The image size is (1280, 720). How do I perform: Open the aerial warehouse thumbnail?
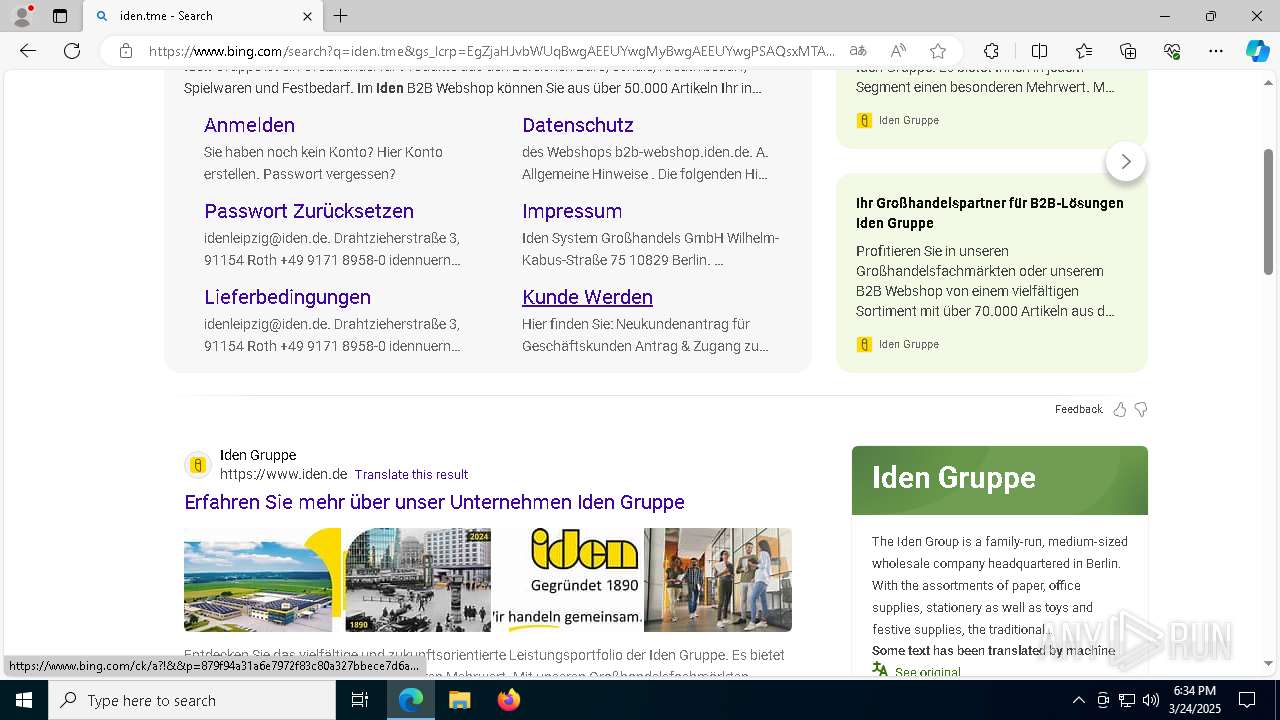click(x=262, y=580)
